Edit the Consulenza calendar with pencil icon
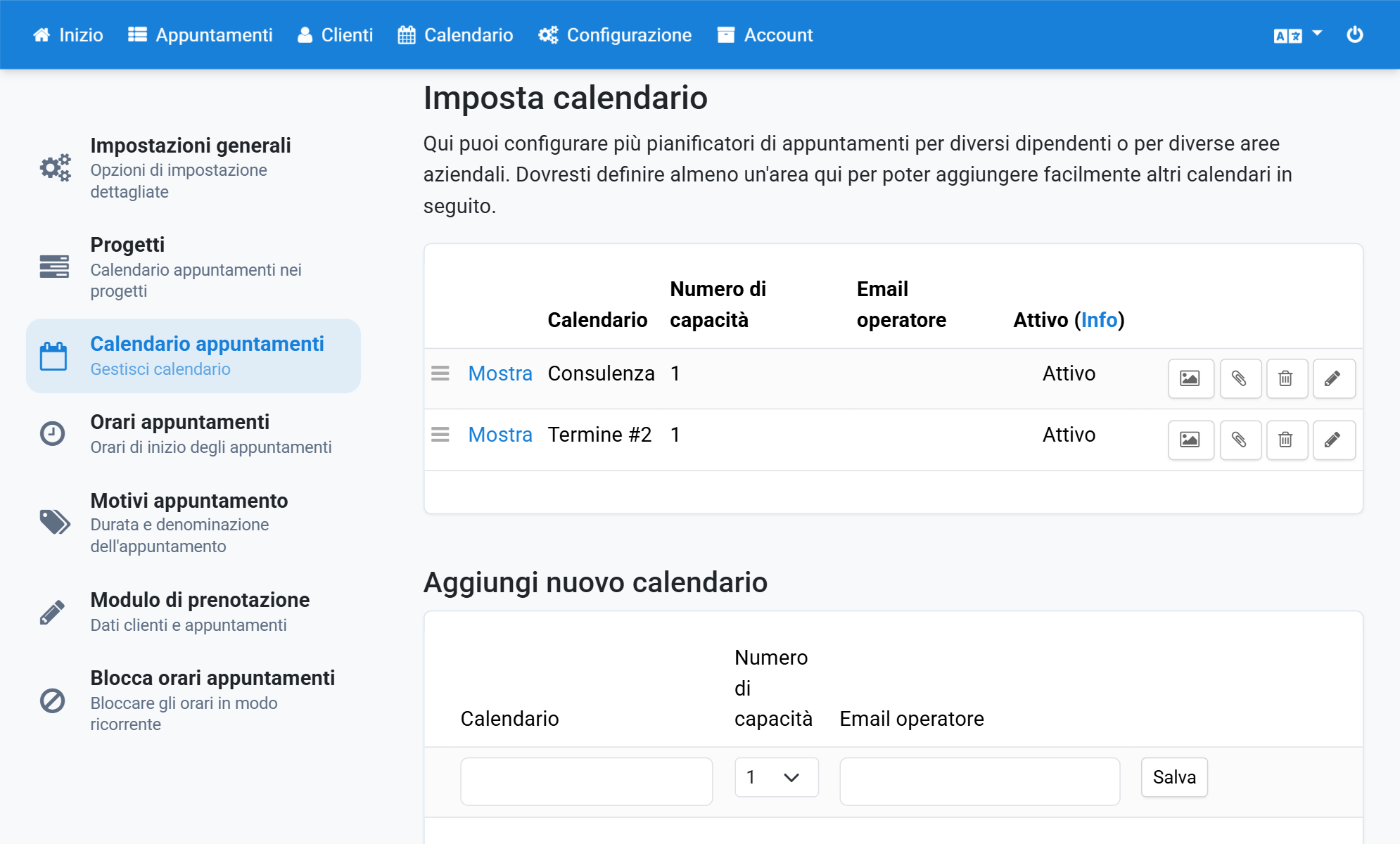The height and width of the screenshot is (844, 1400). [x=1333, y=378]
